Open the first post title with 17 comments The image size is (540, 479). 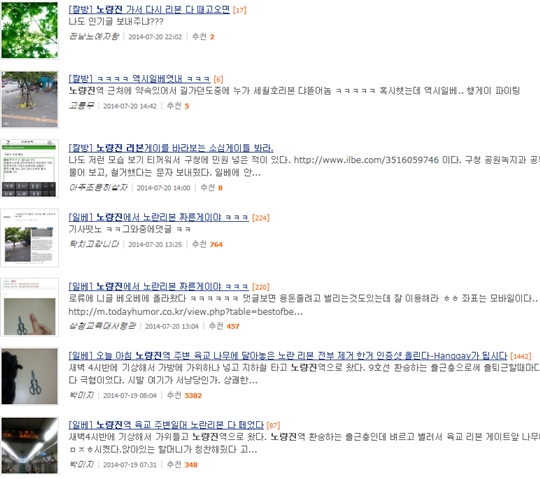pos(149,10)
